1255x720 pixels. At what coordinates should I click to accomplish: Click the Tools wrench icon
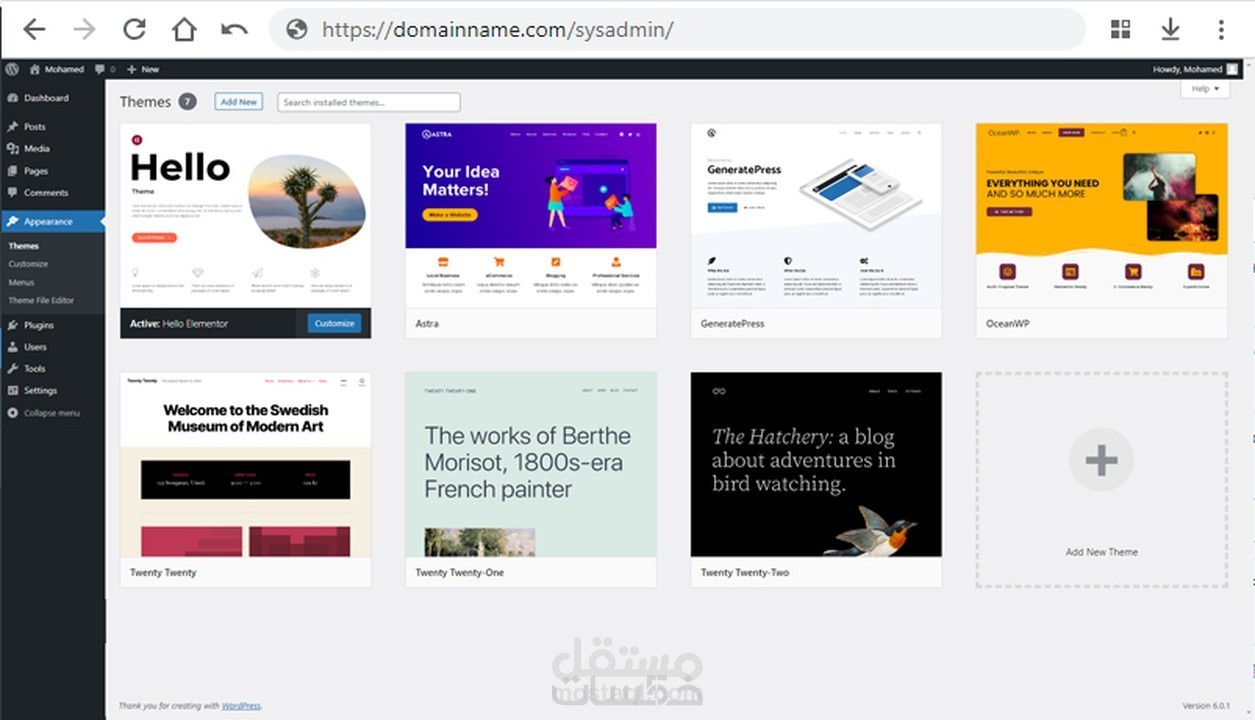click(12, 369)
